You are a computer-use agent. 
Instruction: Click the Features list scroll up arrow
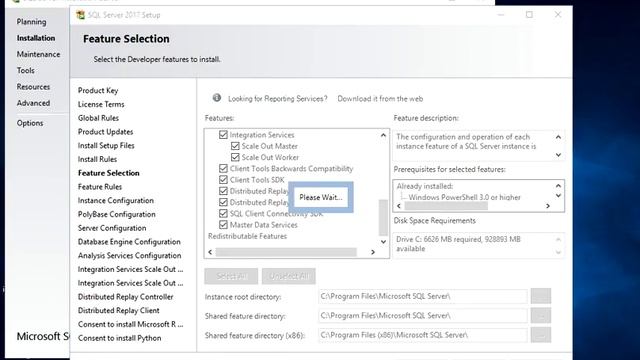383,135
